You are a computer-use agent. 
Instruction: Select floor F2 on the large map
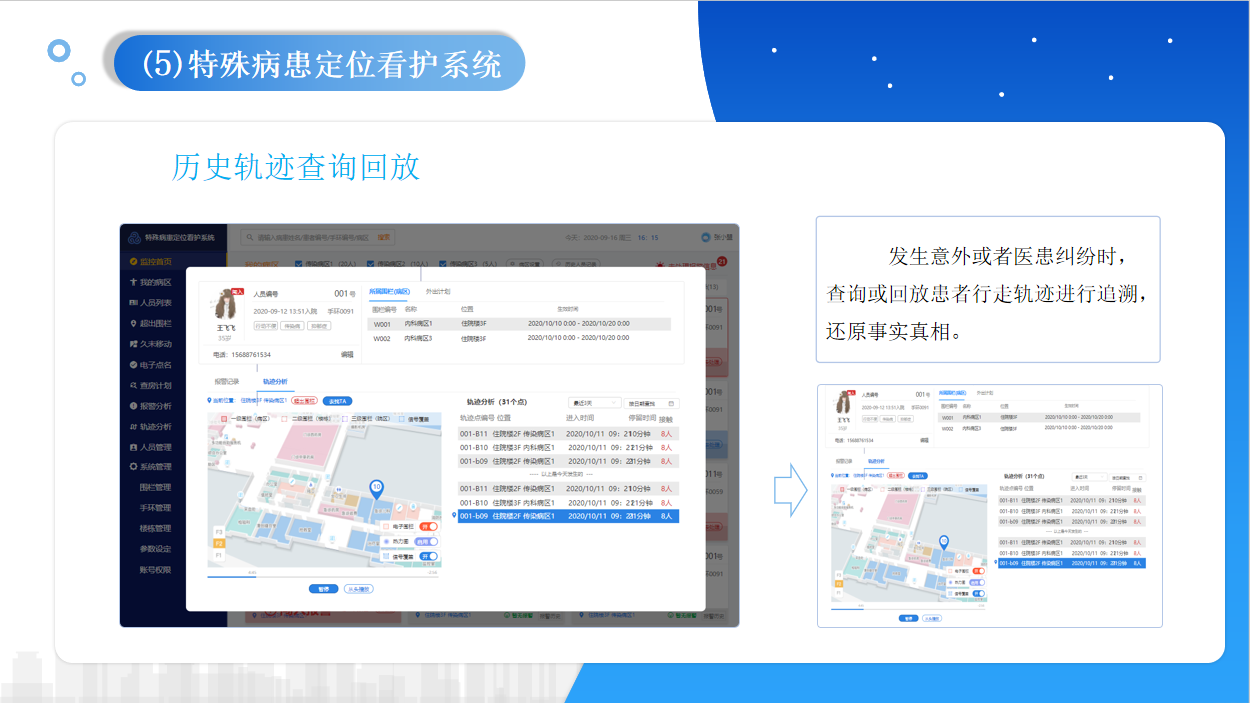coord(219,543)
